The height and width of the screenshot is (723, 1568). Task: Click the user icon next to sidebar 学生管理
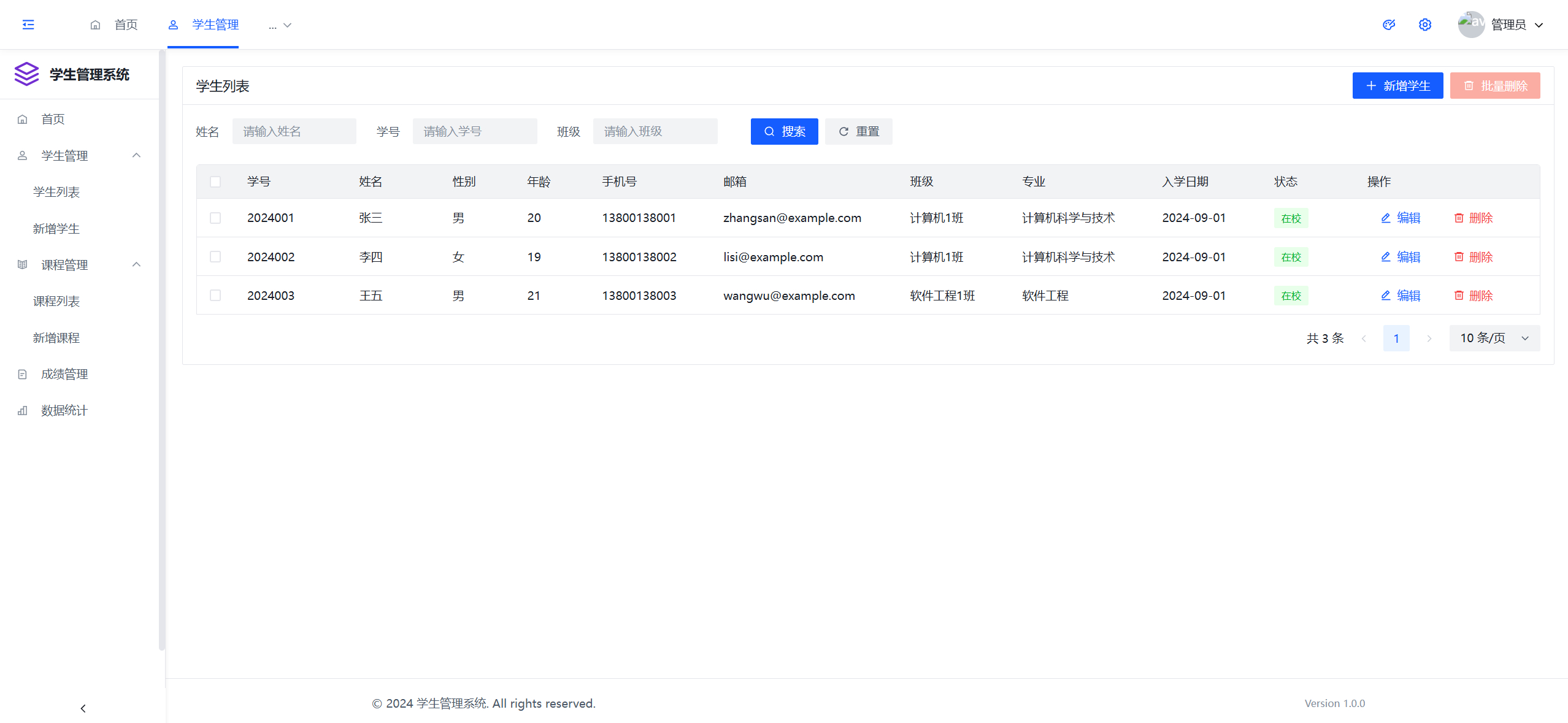tap(23, 156)
